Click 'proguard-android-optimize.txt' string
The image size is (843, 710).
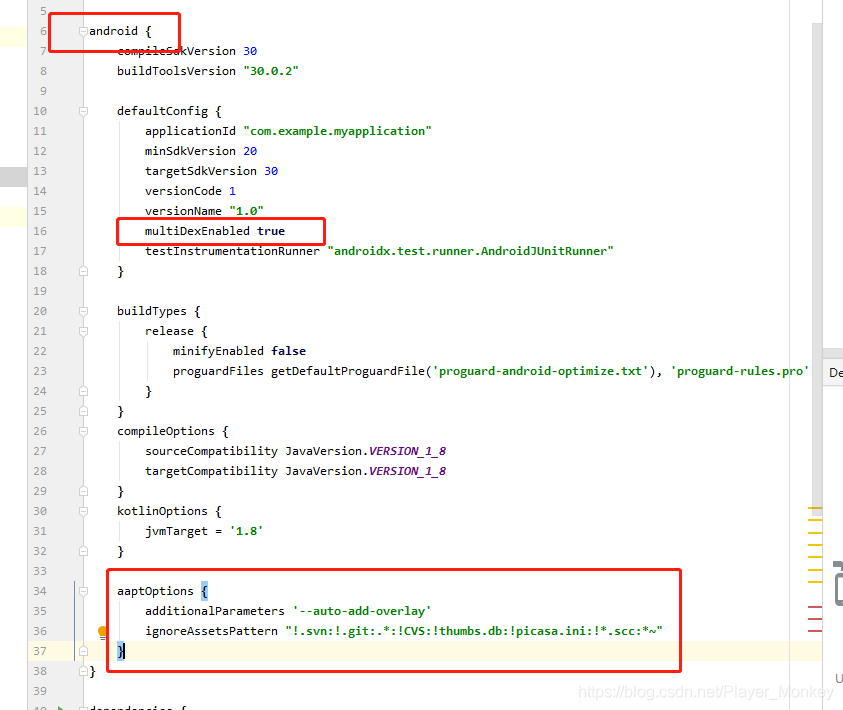point(540,371)
